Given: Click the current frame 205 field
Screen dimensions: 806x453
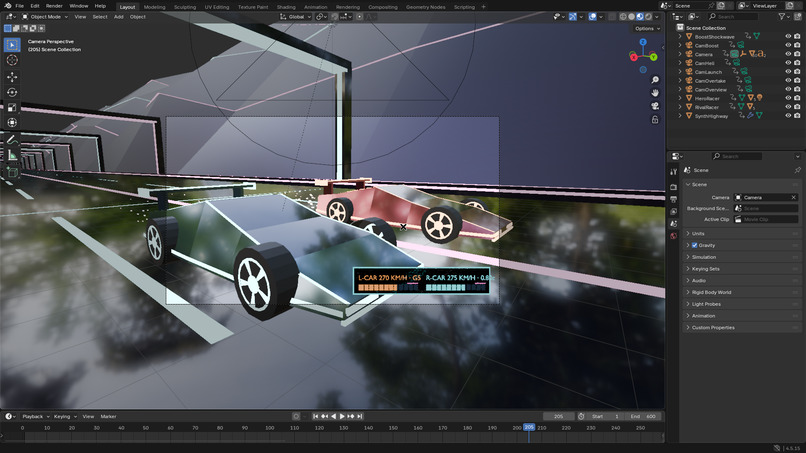Looking at the screenshot, I should [x=559, y=416].
